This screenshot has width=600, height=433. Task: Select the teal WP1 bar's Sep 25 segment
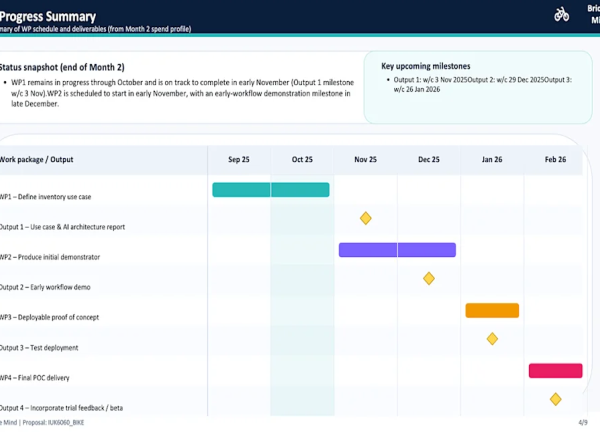[x=241, y=189]
